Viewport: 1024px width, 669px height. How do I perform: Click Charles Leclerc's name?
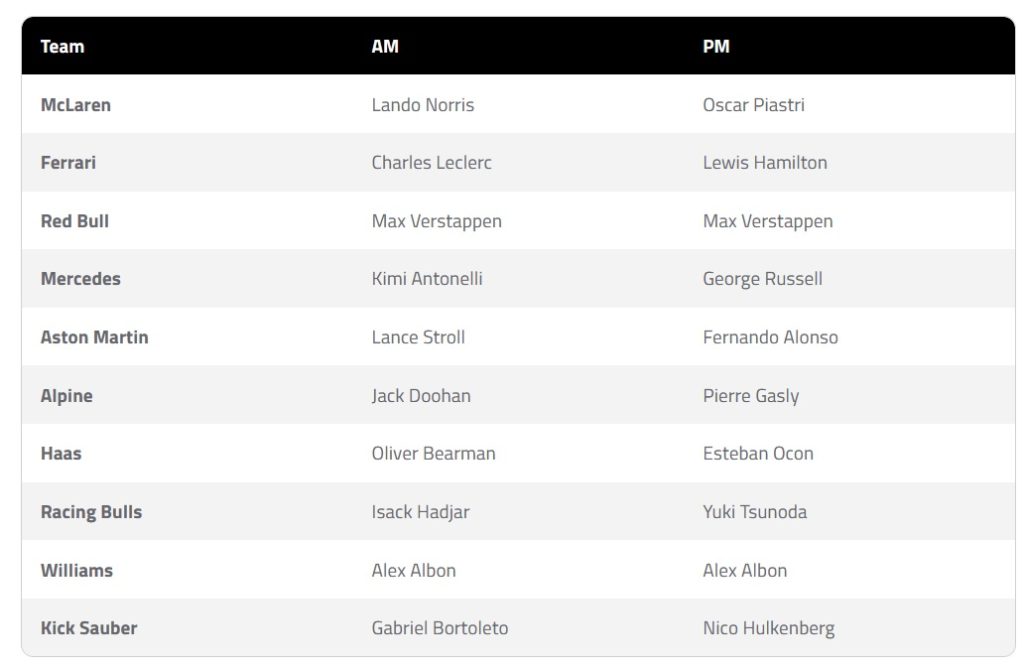[x=432, y=163]
